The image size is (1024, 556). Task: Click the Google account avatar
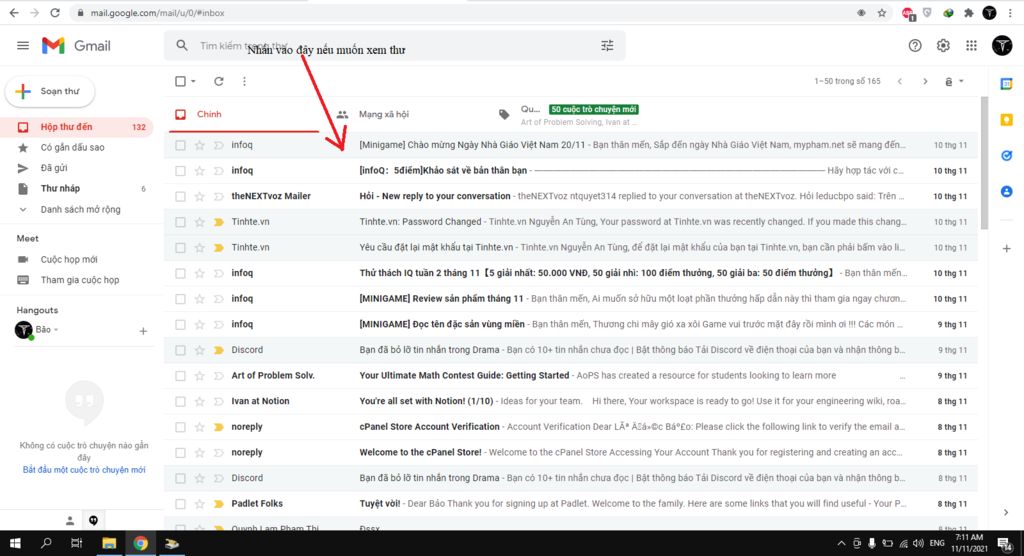[x=1002, y=46]
